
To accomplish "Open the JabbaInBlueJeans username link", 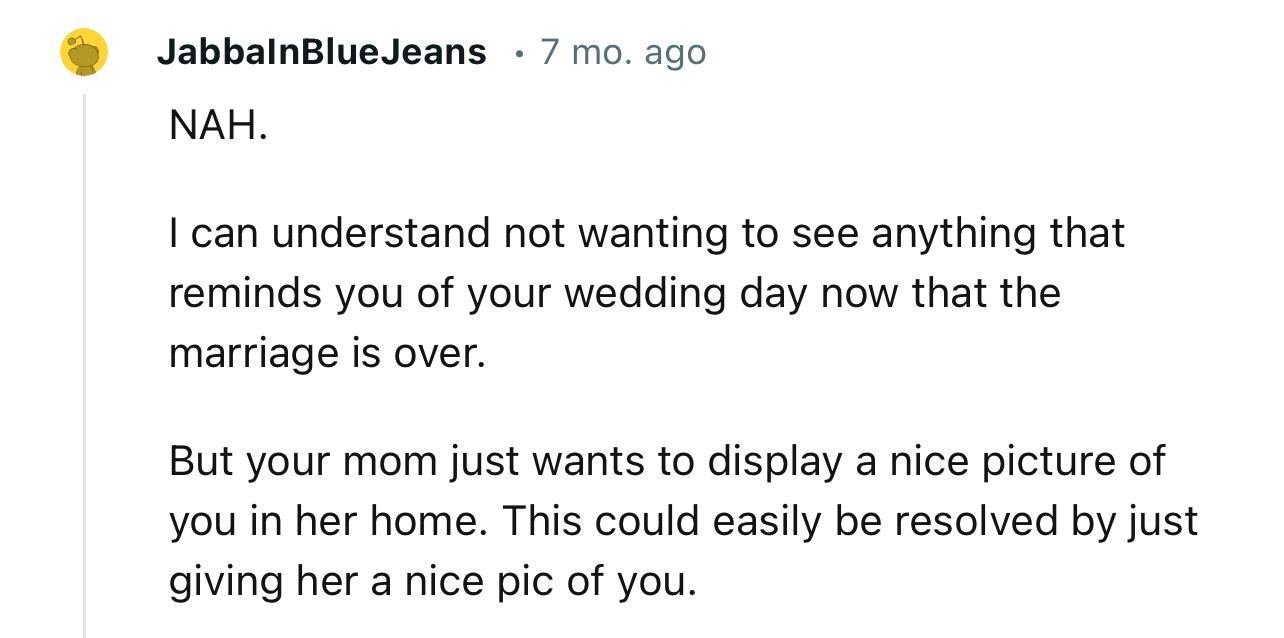I will (320, 52).
